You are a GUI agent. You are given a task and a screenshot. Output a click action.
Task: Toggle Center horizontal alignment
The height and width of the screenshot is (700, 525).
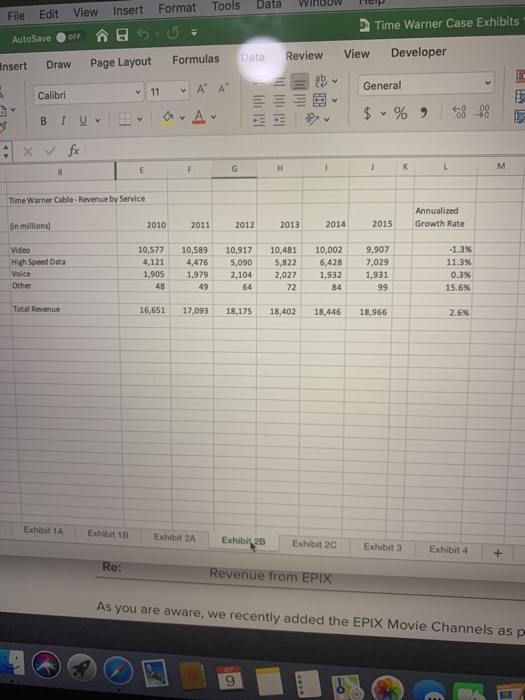pyautogui.click(x=279, y=101)
